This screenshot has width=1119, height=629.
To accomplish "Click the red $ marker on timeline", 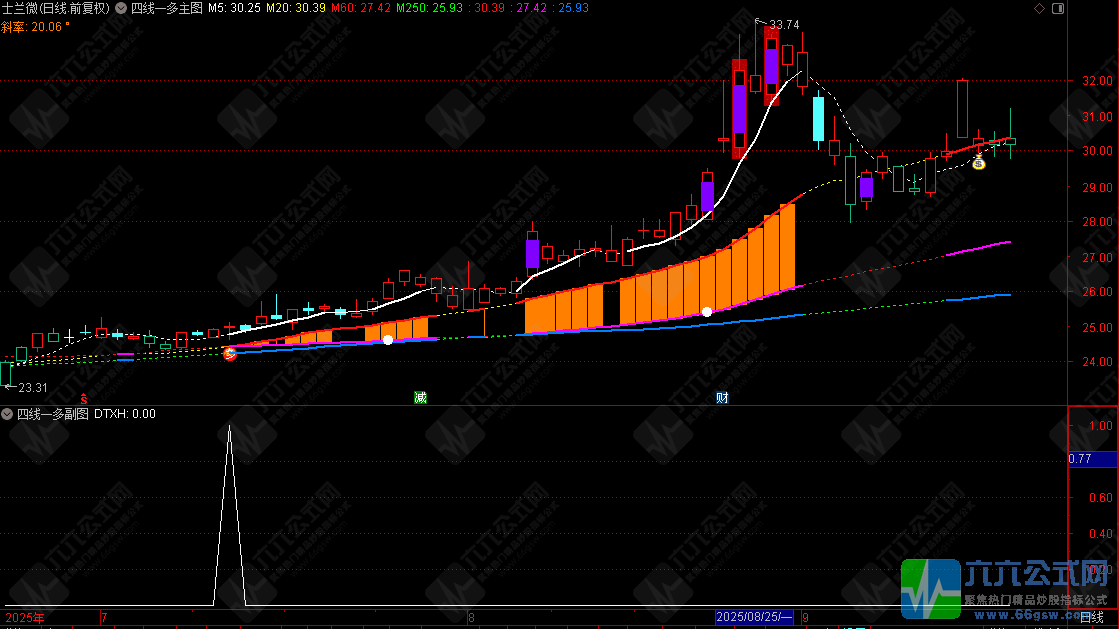I will pyautogui.click(x=83, y=399).
